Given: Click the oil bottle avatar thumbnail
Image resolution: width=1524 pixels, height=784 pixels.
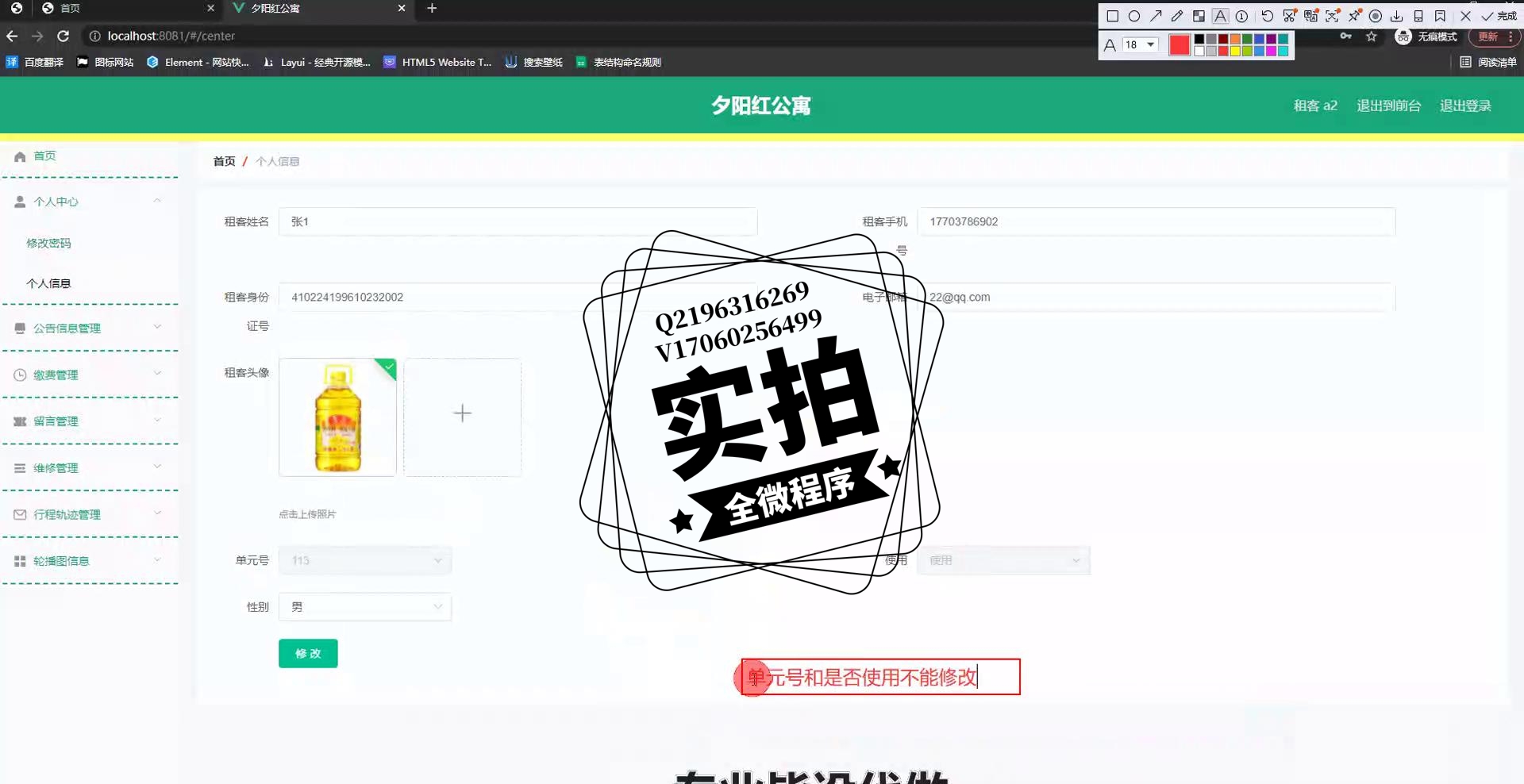Looking at the screenshot, I should coord(337,417).
